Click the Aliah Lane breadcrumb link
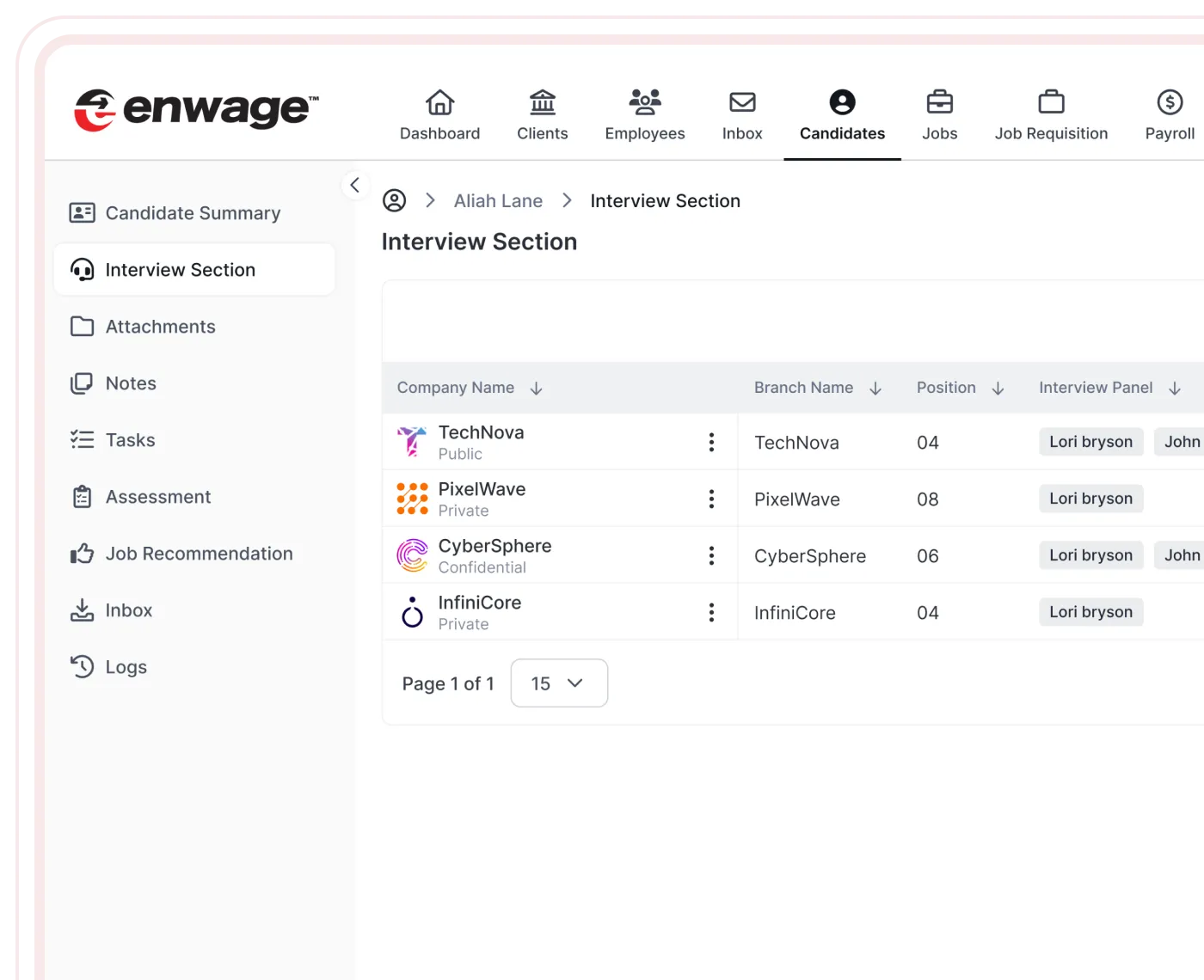The width and height of the screenshot is (1204, 980). pos(498,200)
